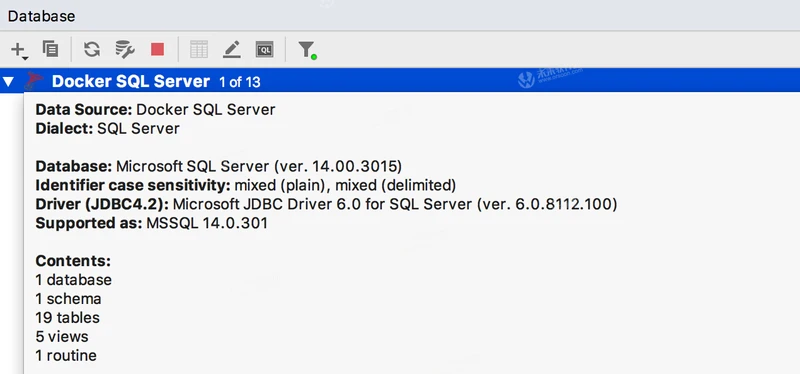Click the New (+) data source button
This screenshot has width=800, height=374.
click(x=17, y=49)
